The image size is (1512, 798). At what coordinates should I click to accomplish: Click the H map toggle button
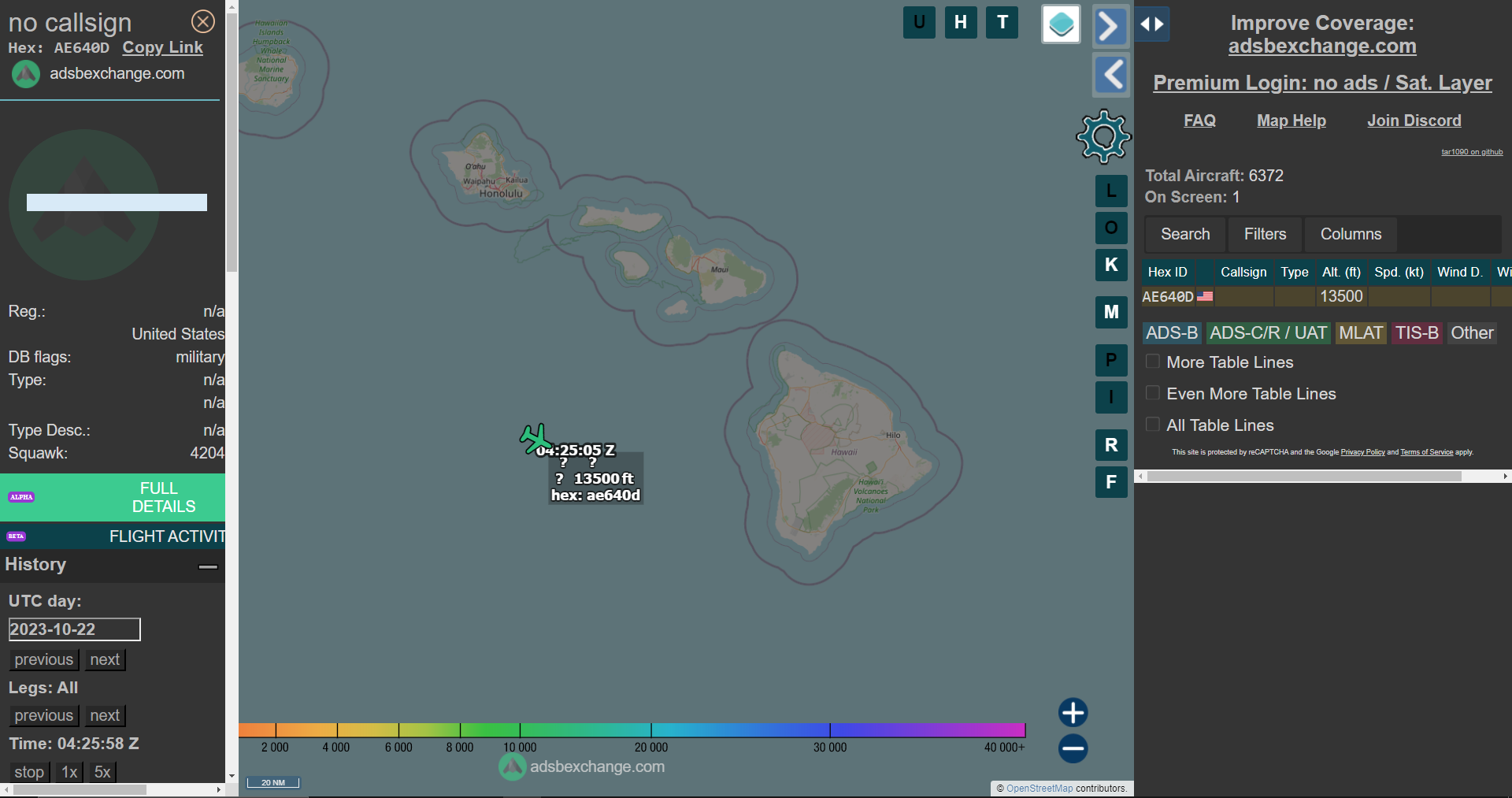961,22
